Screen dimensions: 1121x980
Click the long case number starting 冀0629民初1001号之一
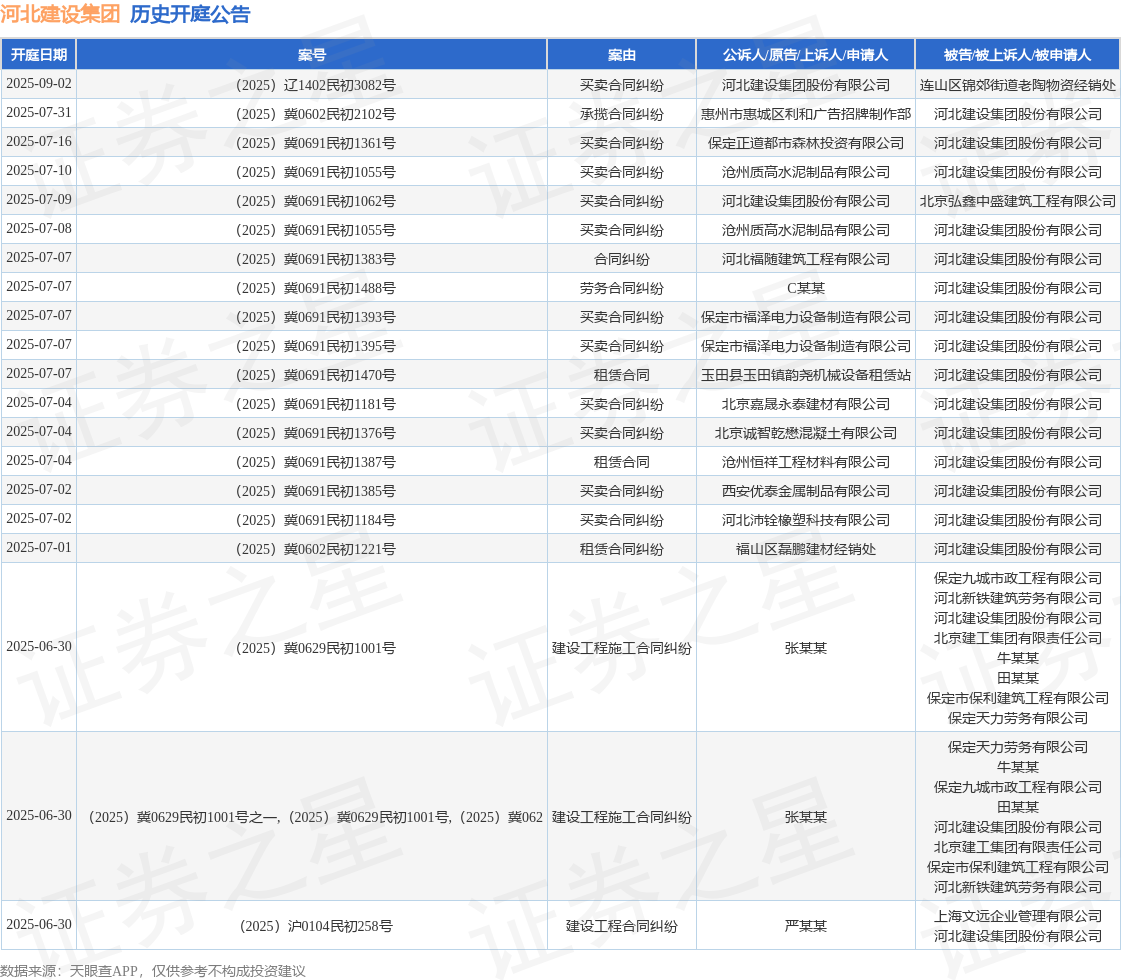point(315,816)
